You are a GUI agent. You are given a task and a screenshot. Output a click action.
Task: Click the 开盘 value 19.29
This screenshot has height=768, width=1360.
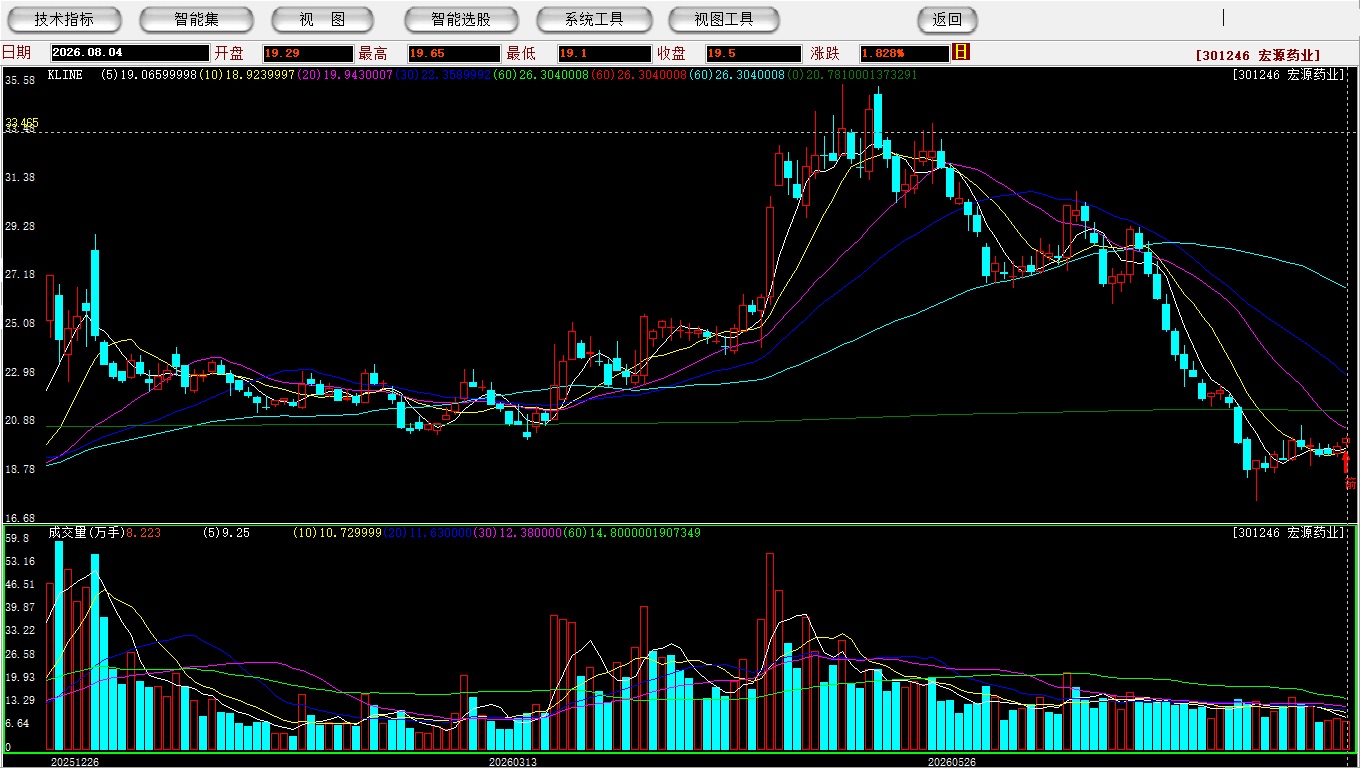(308, 53)
